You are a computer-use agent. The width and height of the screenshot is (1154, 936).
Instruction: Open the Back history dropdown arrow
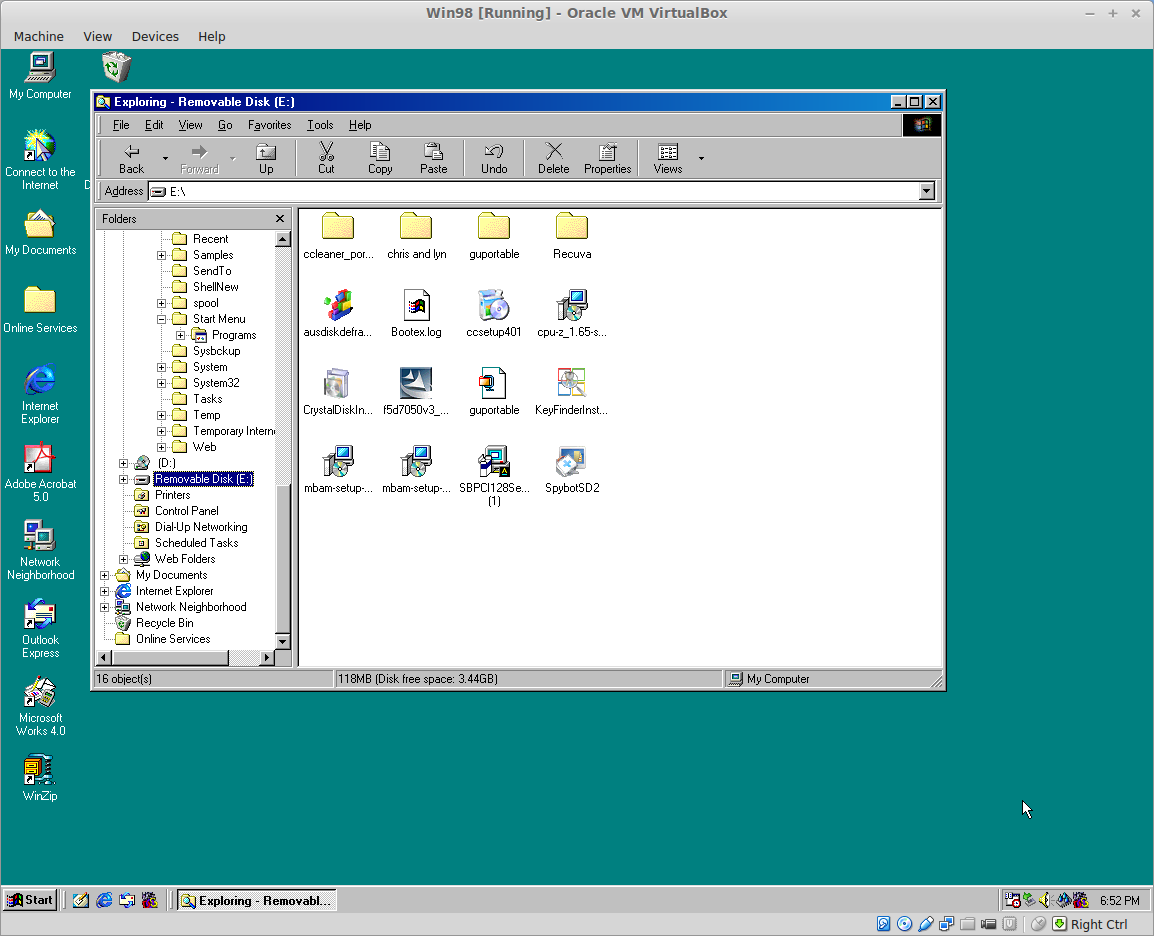165,159
